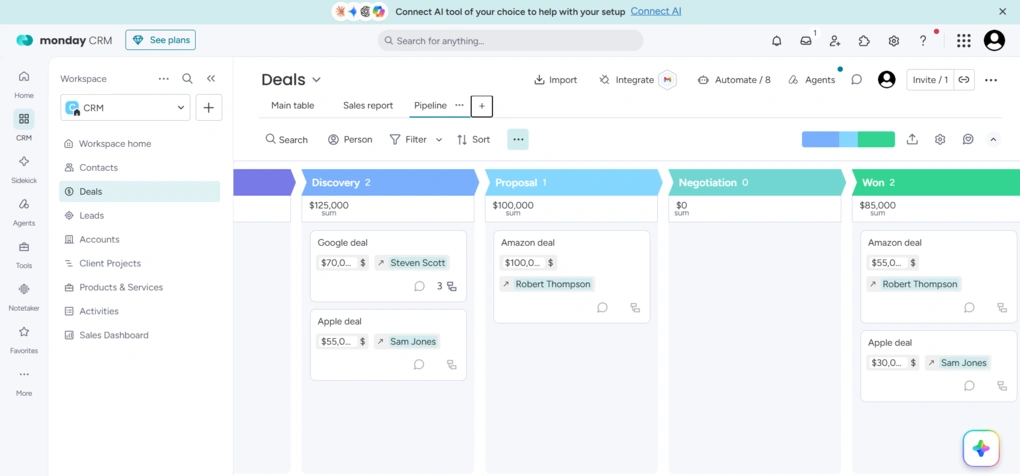Open the help question mark icon
The height and width of the screenshot is (476, 1020).
[923, 40]
